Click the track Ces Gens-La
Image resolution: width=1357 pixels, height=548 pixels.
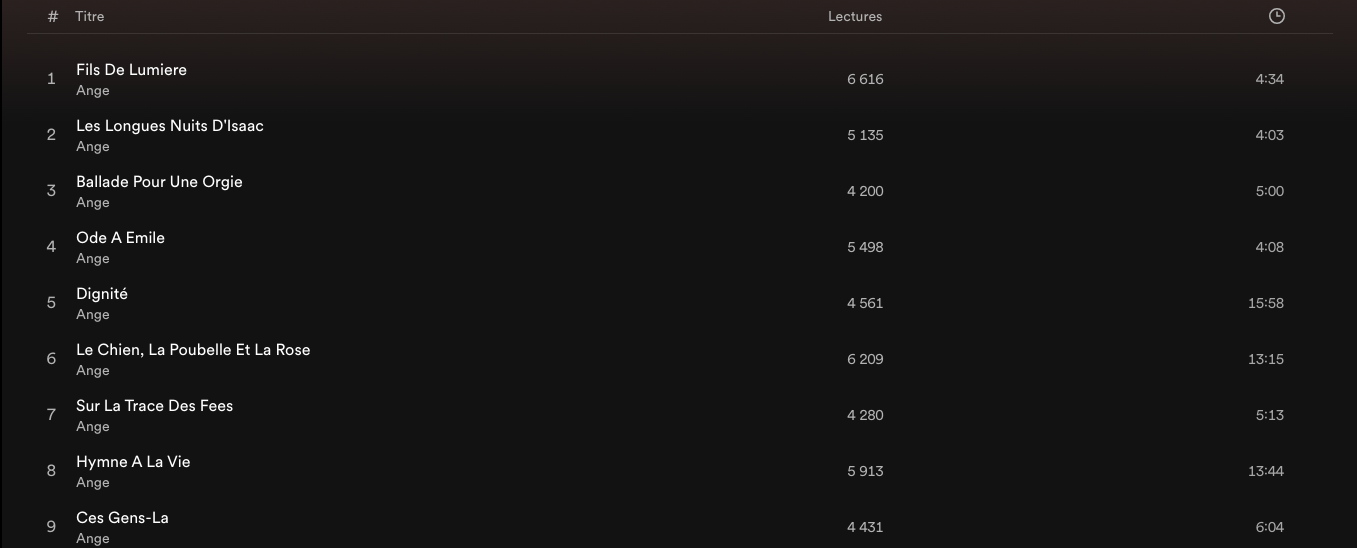[122, 518]
